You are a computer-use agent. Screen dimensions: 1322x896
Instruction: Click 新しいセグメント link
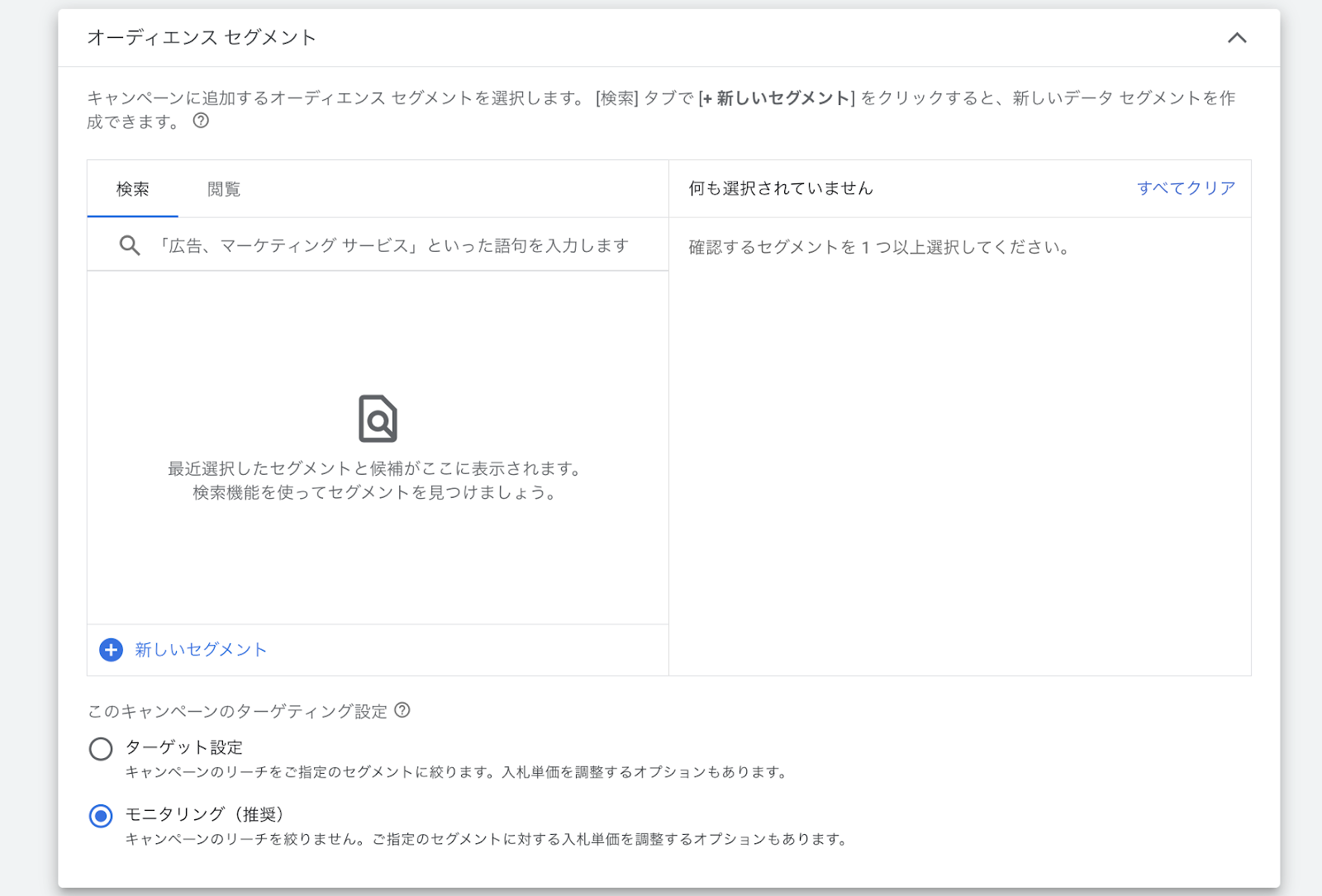[201, 650]
